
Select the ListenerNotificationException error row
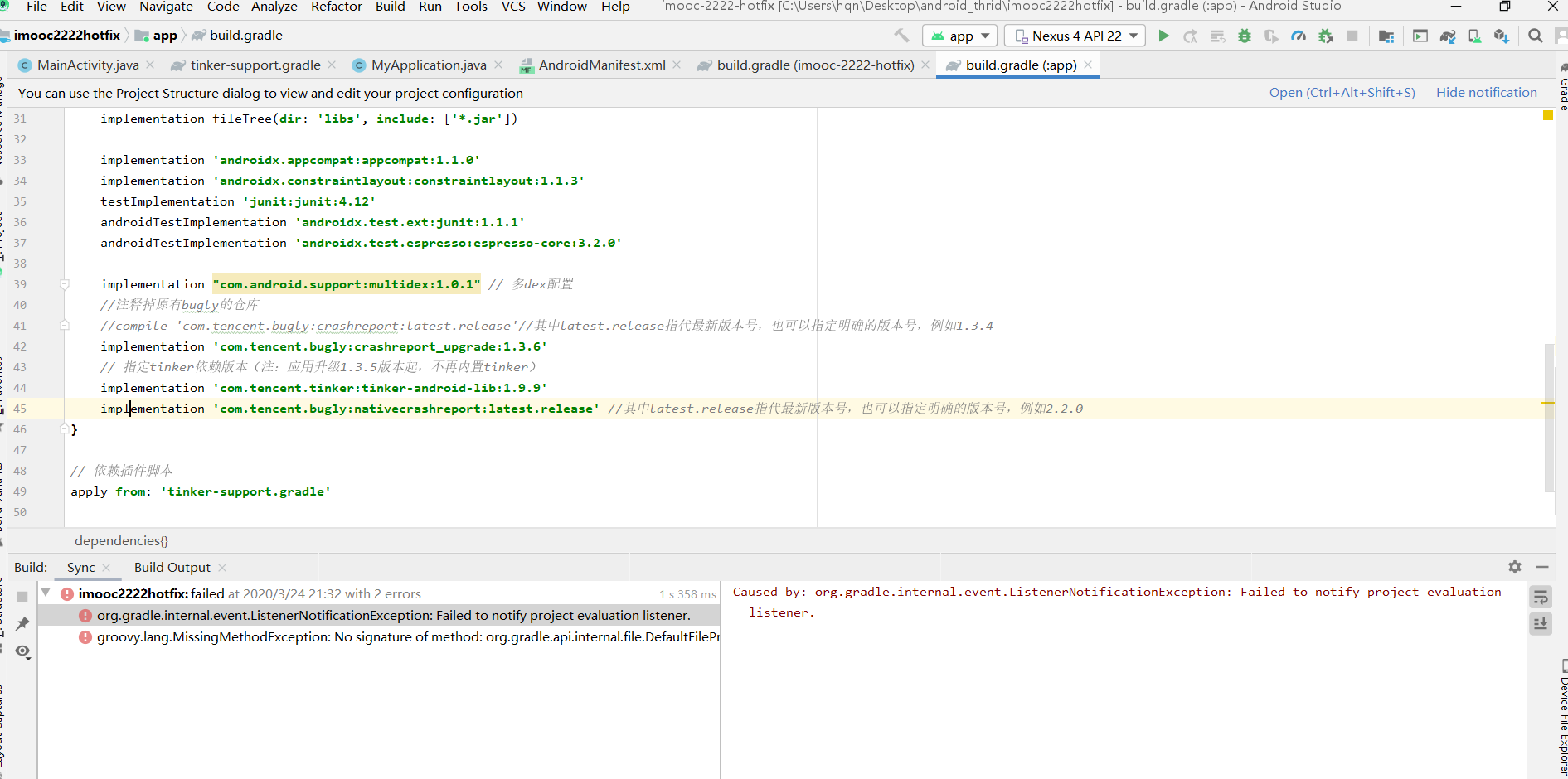(x=379, y=616)
